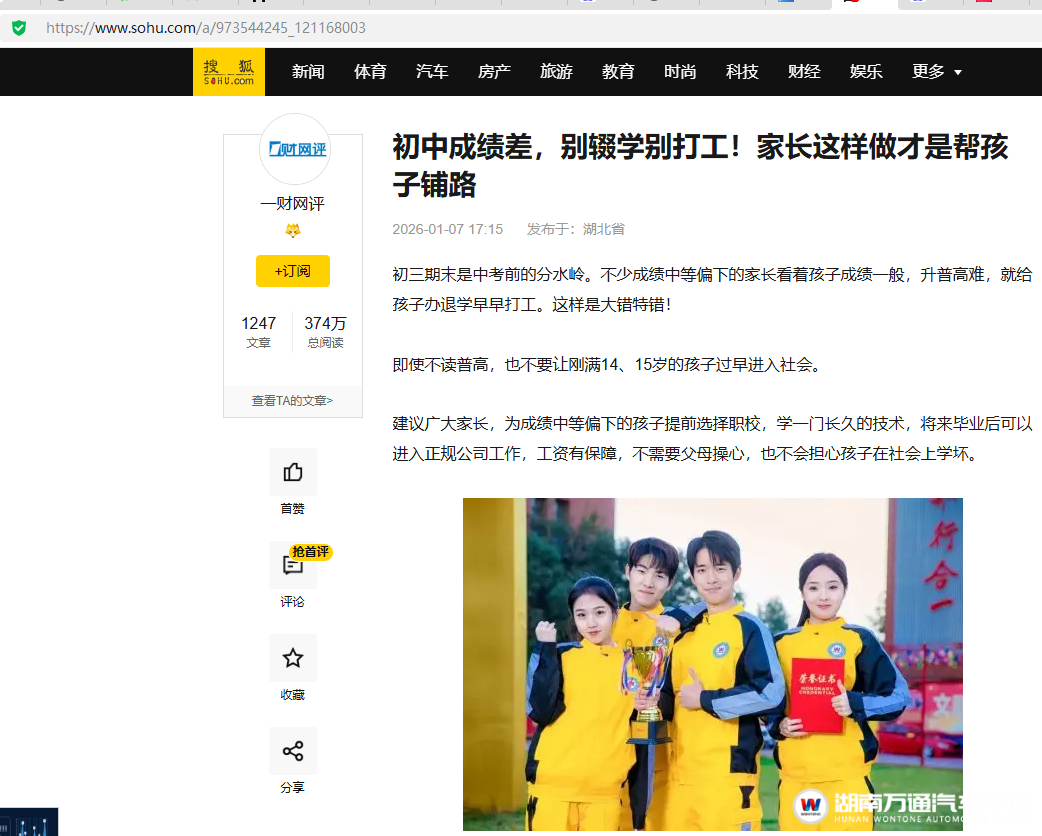
Task: Go to the 体育 section
Action: (x=370, y=72)
